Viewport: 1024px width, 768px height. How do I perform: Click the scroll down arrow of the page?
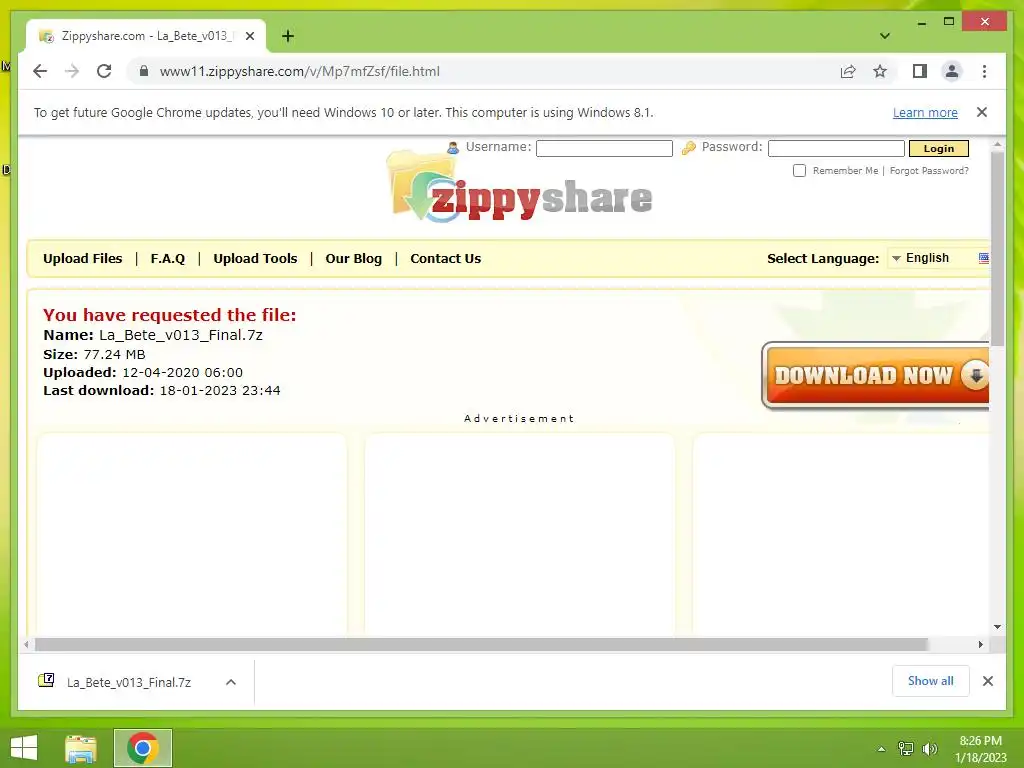click(997, 627)
